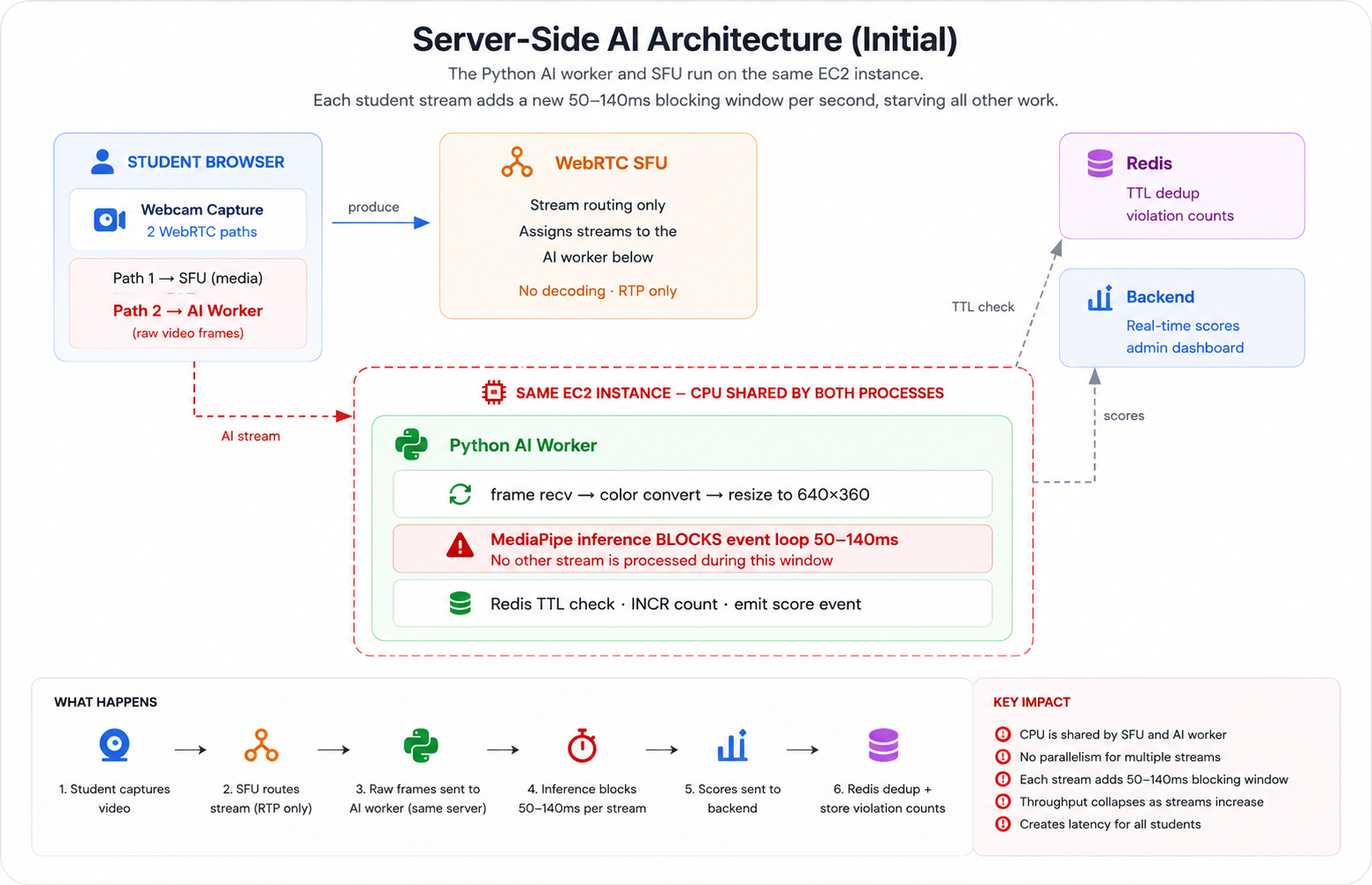
Task: Click step 2 SFU routes stream text
Action: point(261,799)
